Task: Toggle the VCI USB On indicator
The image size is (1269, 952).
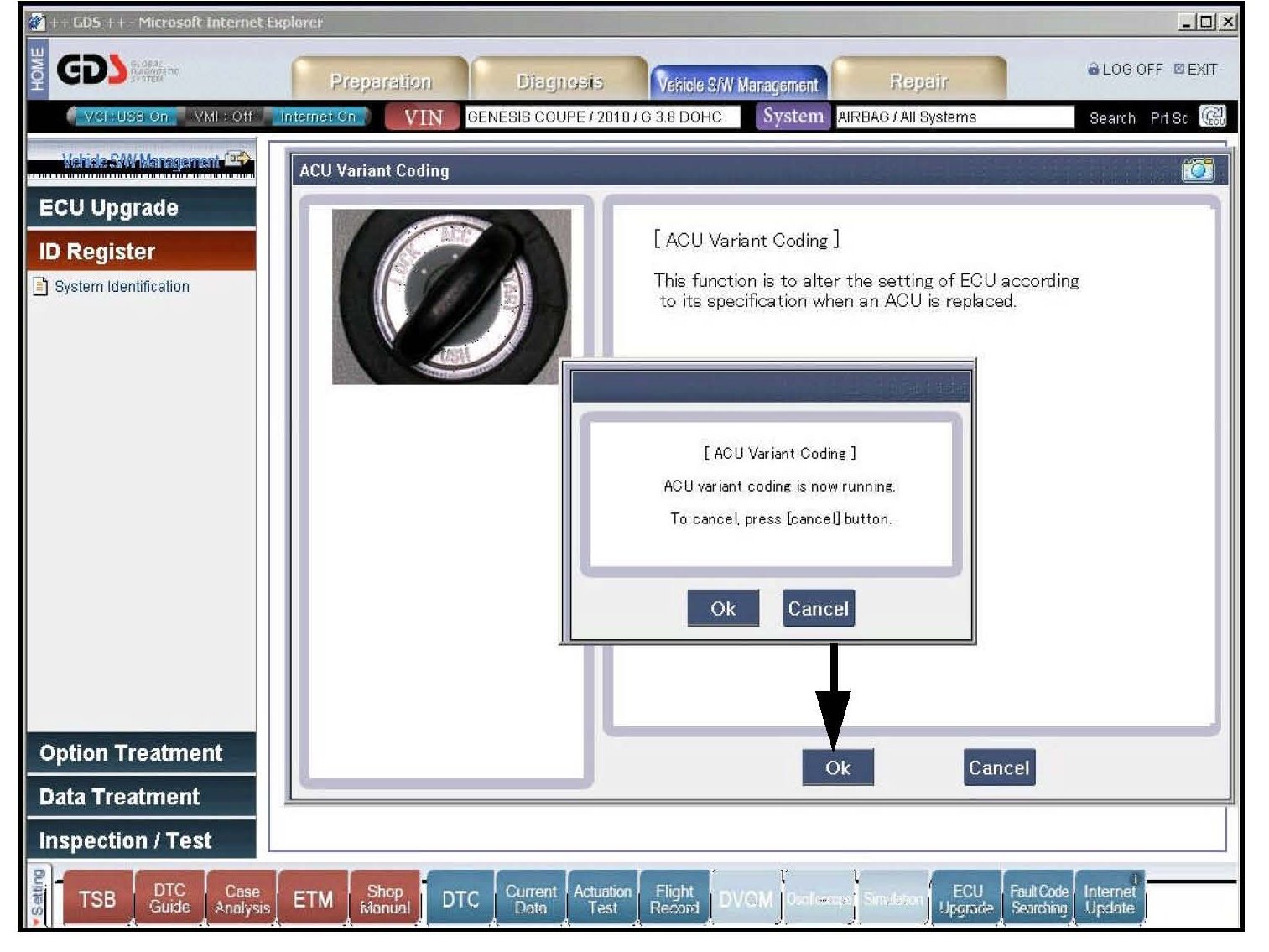Action: [x=124, y=117]
